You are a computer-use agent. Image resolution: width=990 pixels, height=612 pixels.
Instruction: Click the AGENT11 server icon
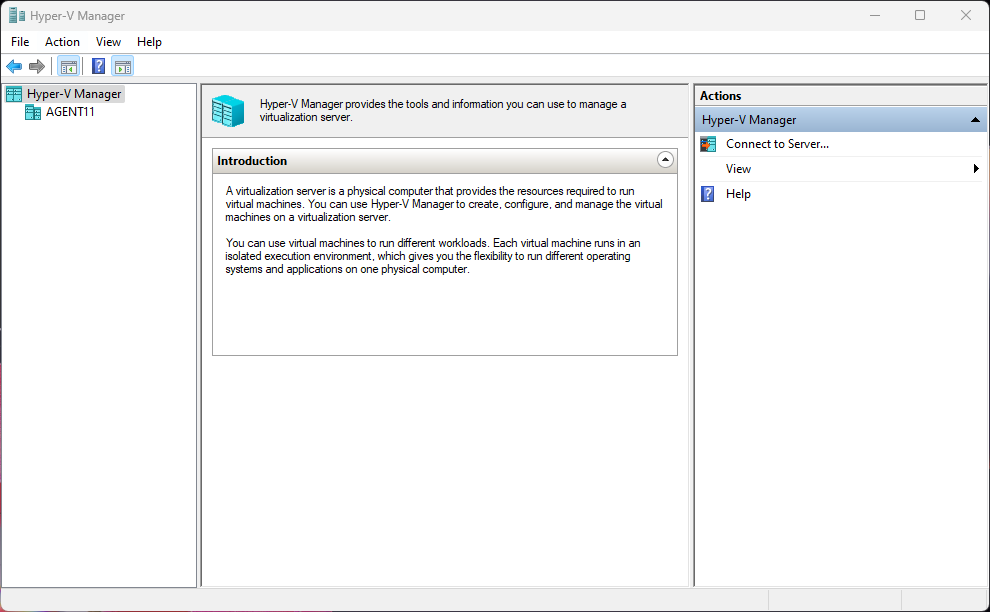(33, 112)
